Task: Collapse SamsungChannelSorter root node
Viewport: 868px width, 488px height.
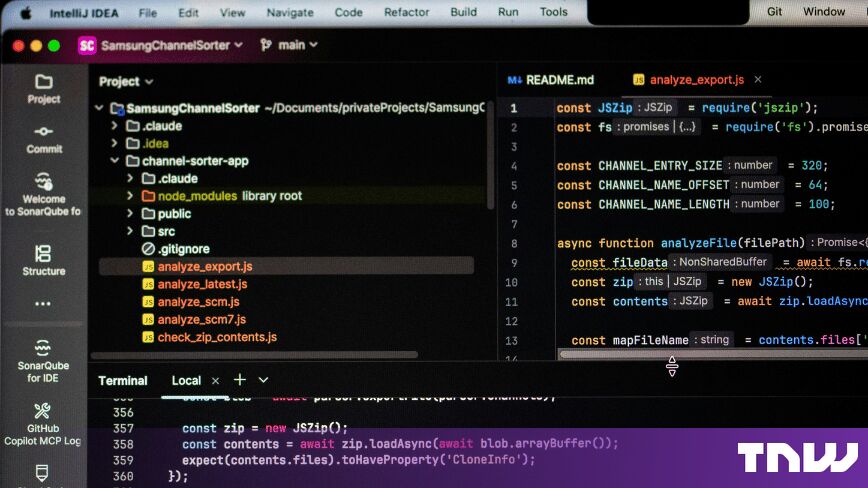Action: (x=99, y=108)
